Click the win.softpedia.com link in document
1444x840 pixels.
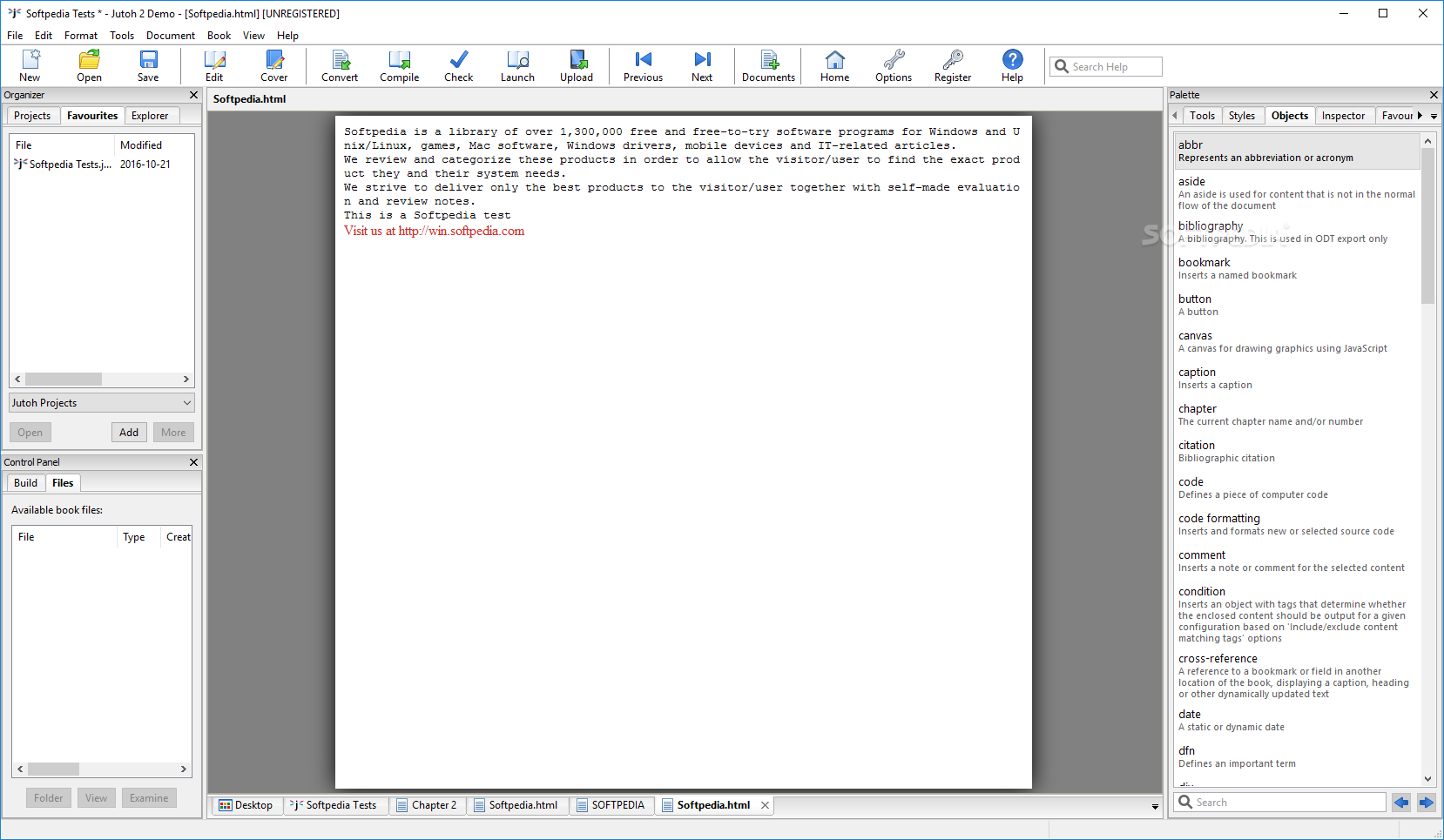tap(462, 231)
